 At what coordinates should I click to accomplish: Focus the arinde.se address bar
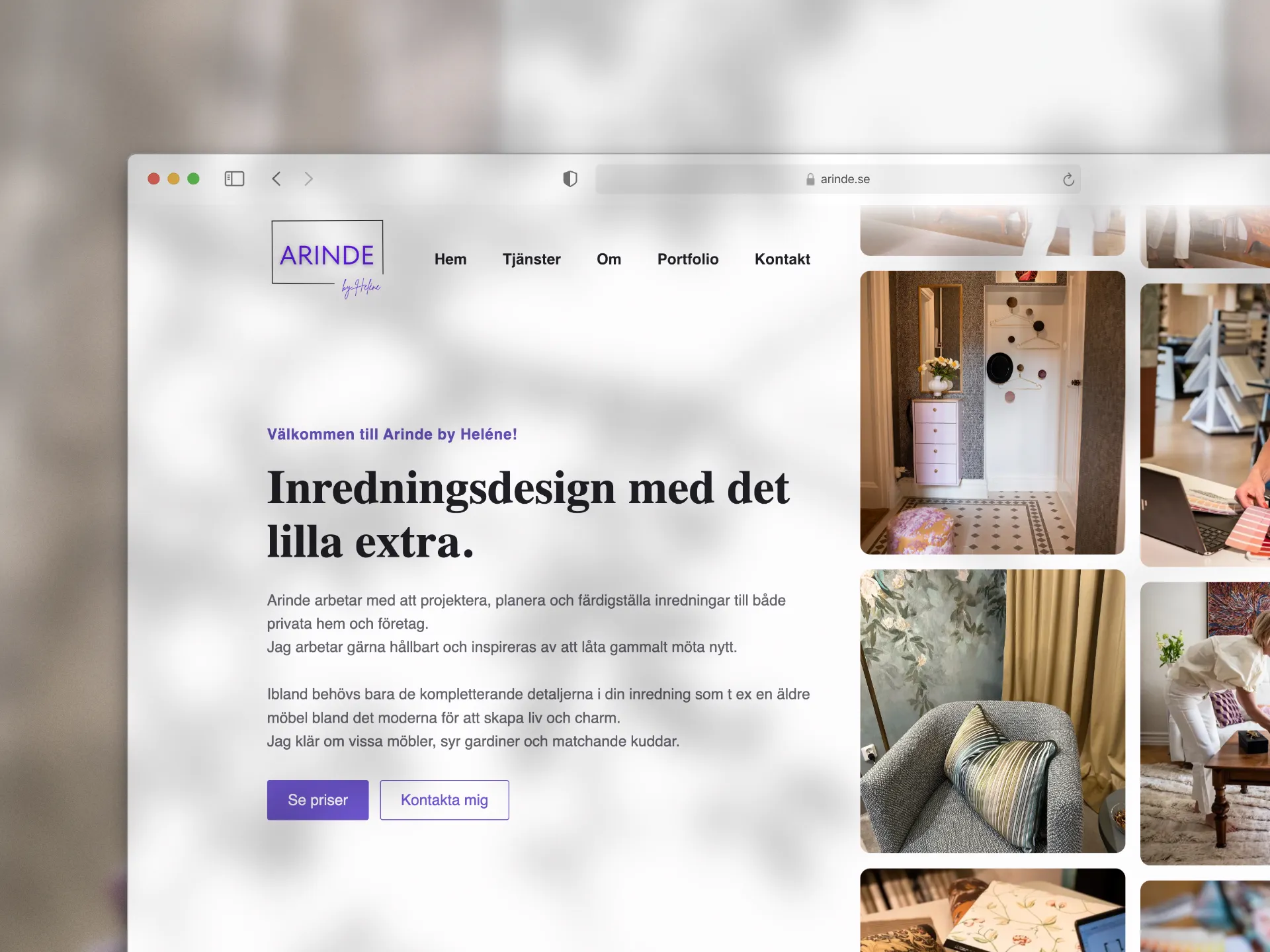838,179
